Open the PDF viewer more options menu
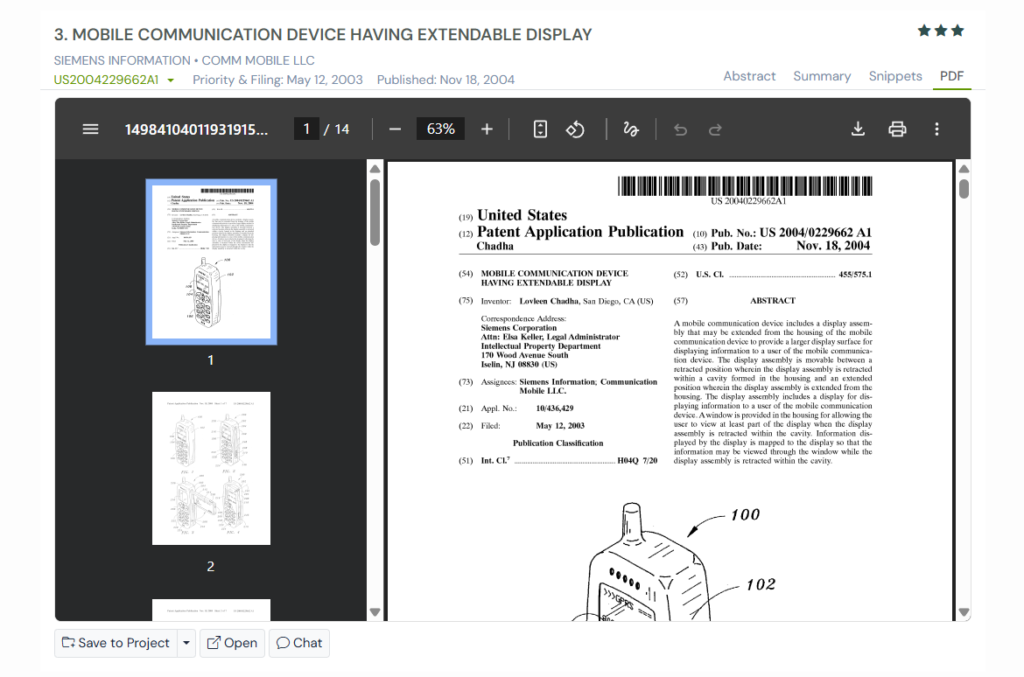Screen dimensions: 1024x677 point(936,128)
